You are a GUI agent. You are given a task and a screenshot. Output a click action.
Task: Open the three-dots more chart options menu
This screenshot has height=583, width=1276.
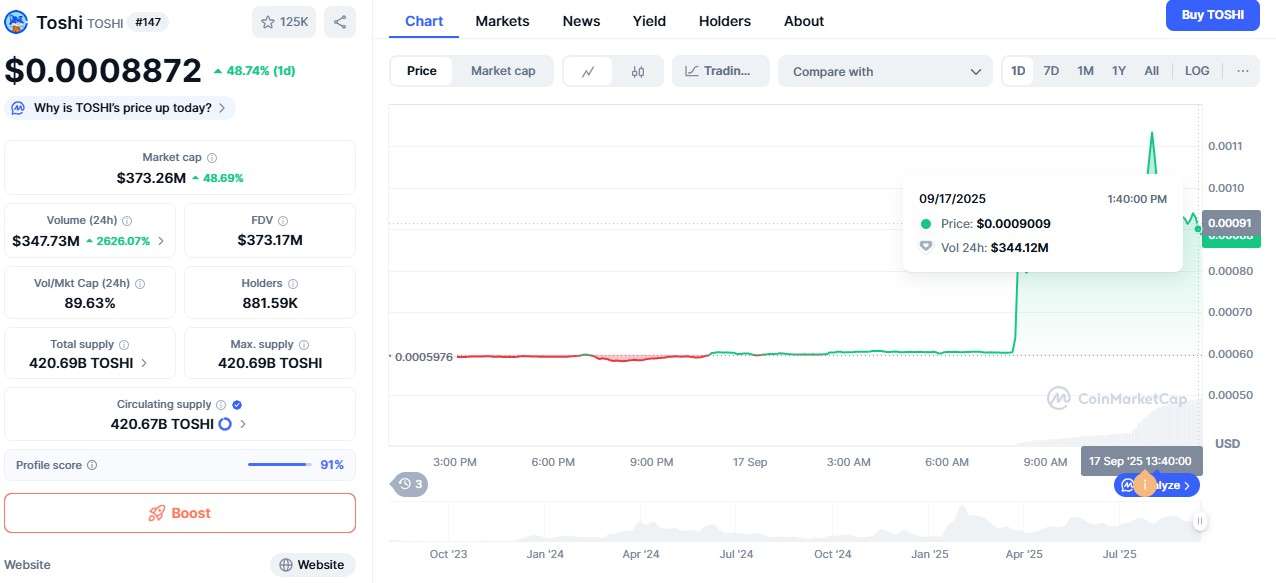coord(1243,71)
